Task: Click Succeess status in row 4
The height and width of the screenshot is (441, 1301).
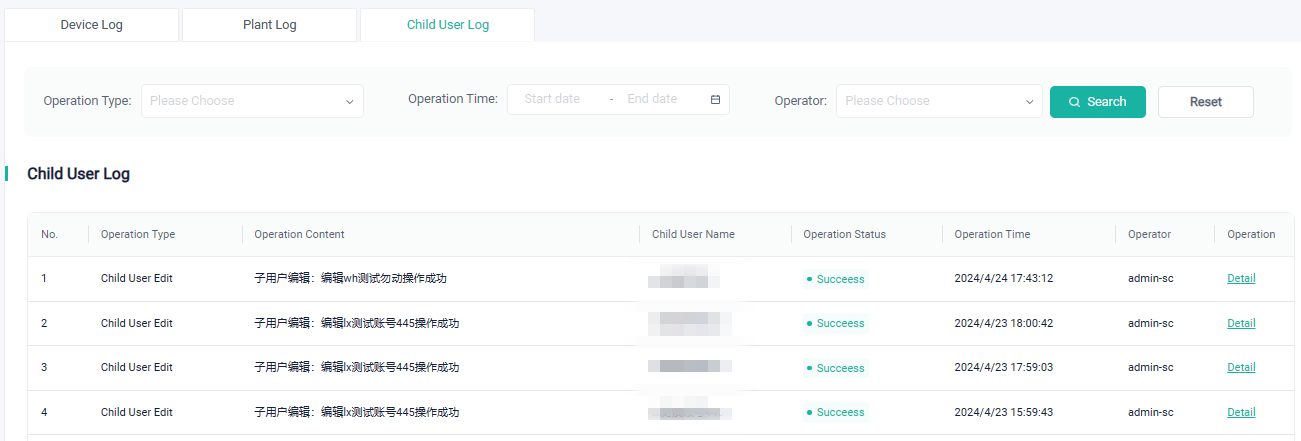Action: pyautogui.click(x=836, y=412)
